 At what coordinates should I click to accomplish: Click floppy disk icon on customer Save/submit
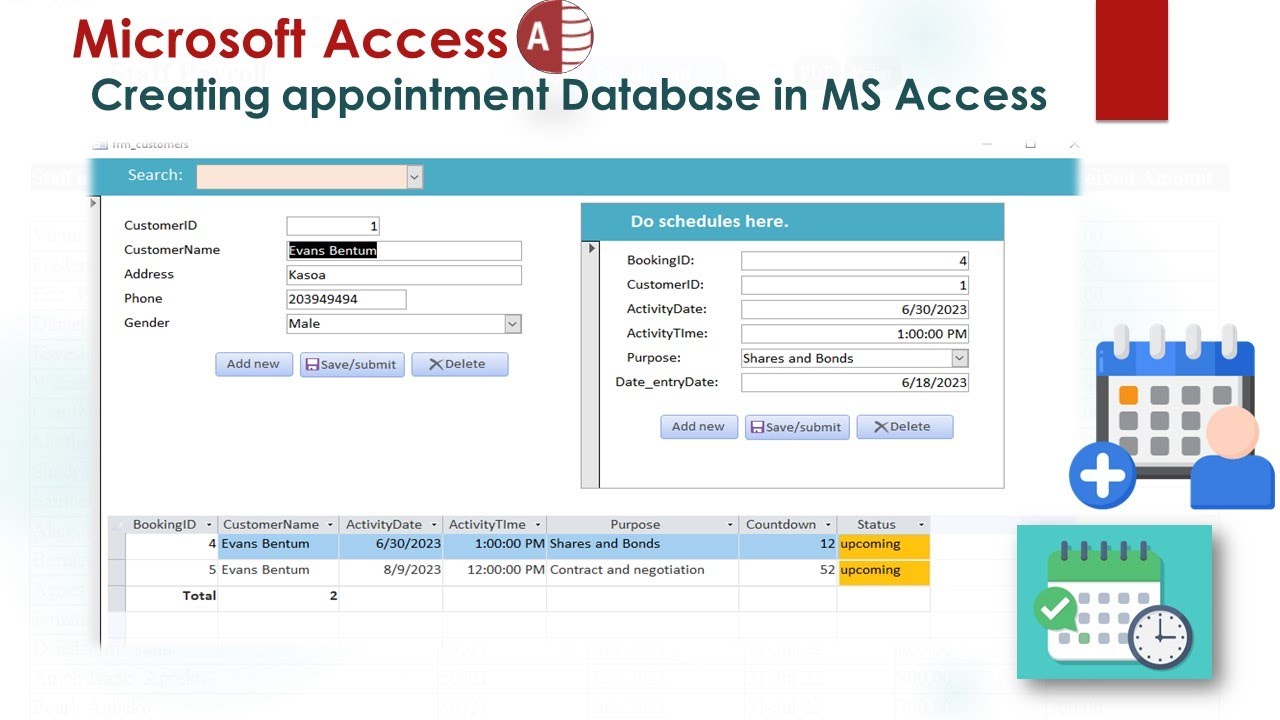pyautogui.click(x=312, y=365)
